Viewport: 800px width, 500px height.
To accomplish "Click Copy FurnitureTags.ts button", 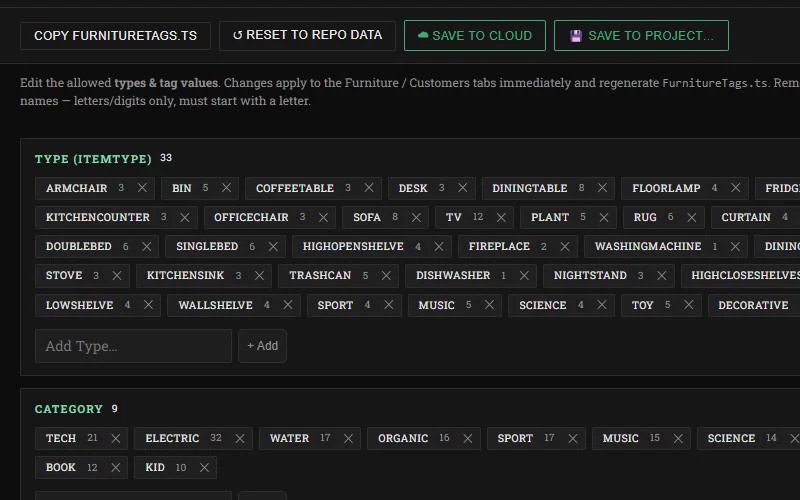I will pos(115,36).
